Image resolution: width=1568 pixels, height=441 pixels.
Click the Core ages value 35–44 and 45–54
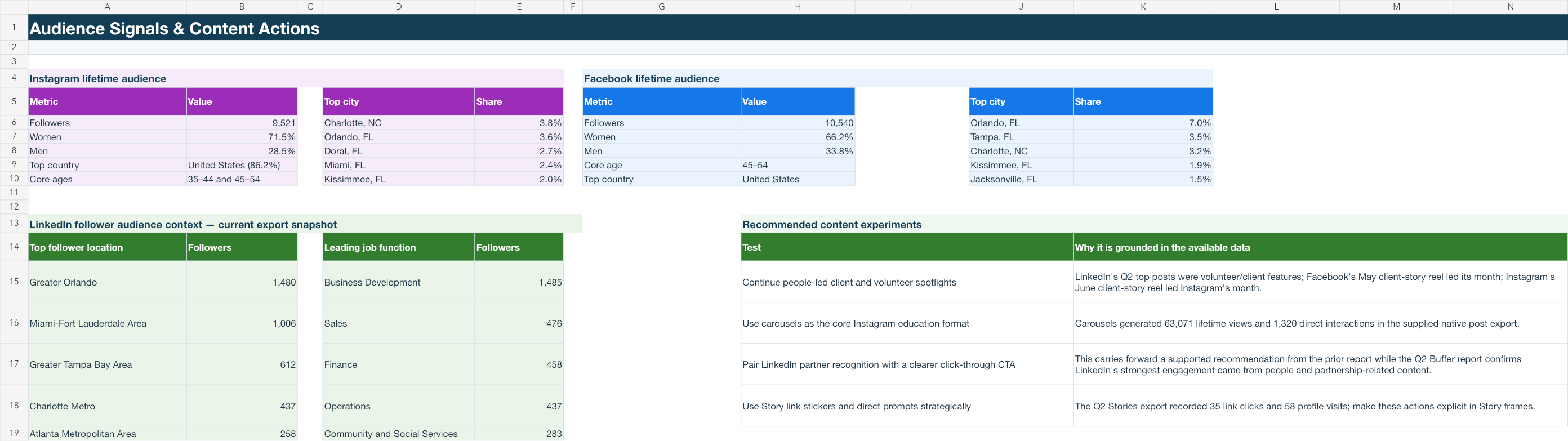pyautogui.click(x=242, y=179)
